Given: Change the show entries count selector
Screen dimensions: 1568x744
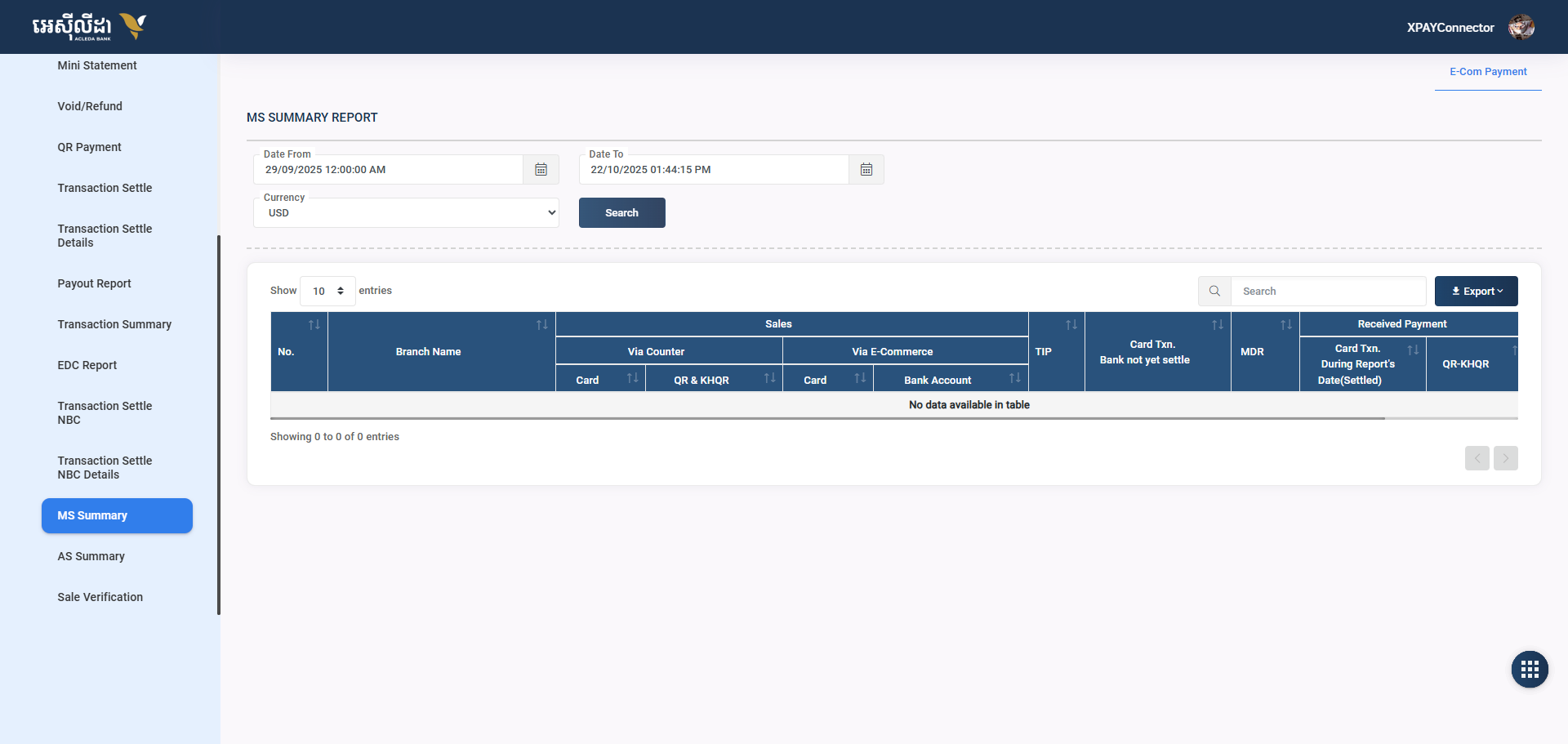Looking at the screenshot, I should (327, 292).
